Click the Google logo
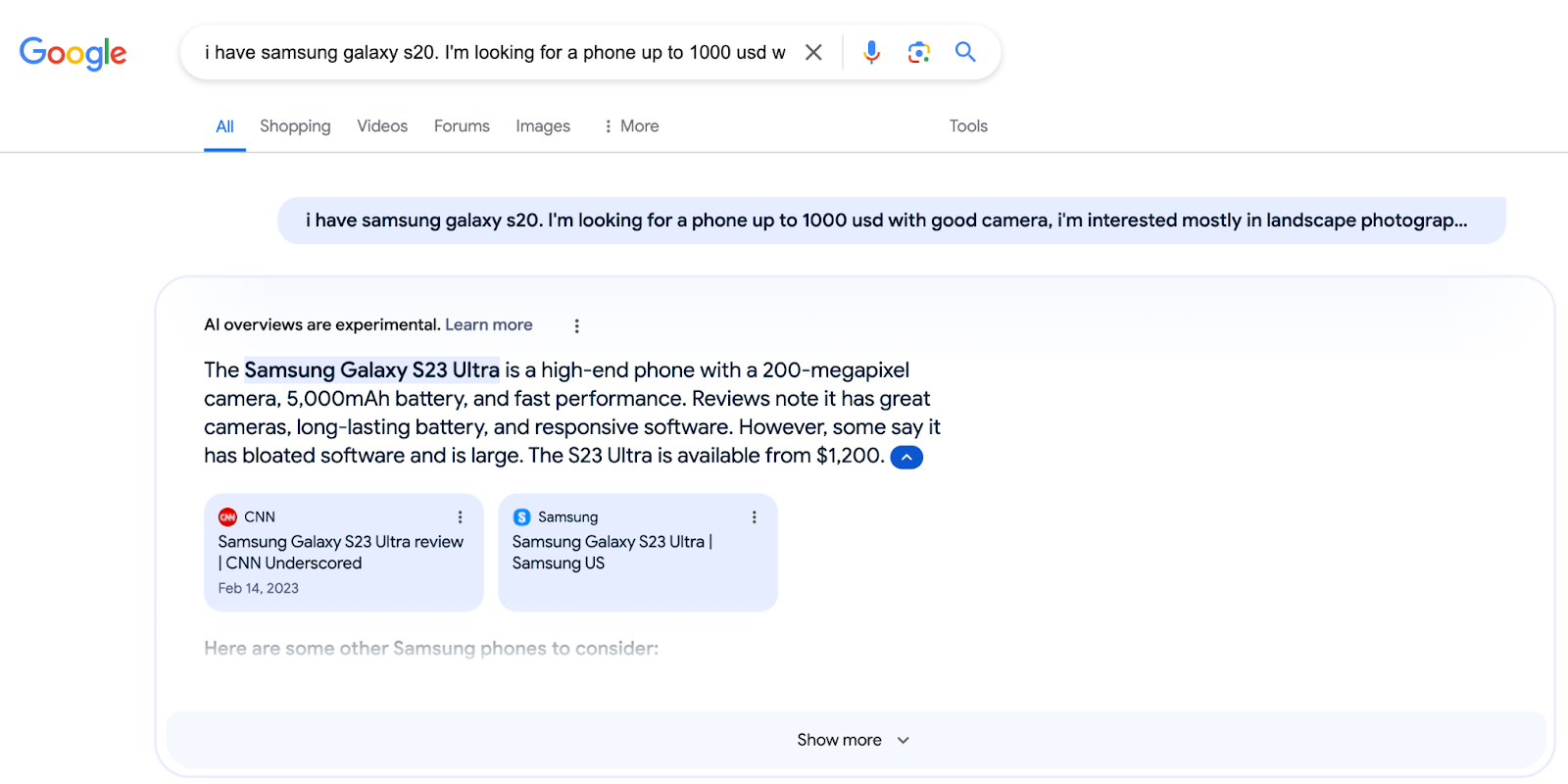1568x784 pixels. click(x=73, y=53)
